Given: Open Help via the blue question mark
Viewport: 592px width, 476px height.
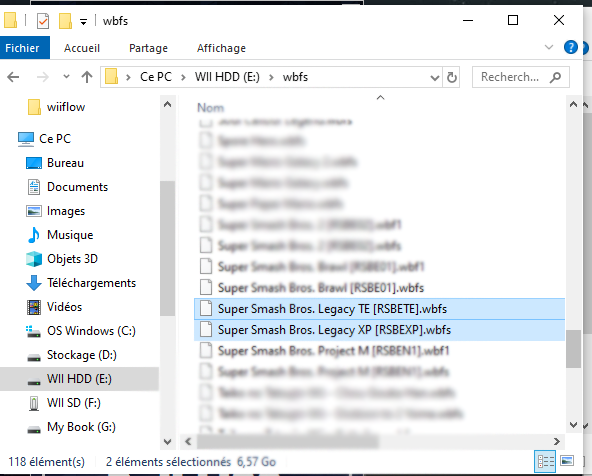Looking at the screenshot, I should 570,47.
